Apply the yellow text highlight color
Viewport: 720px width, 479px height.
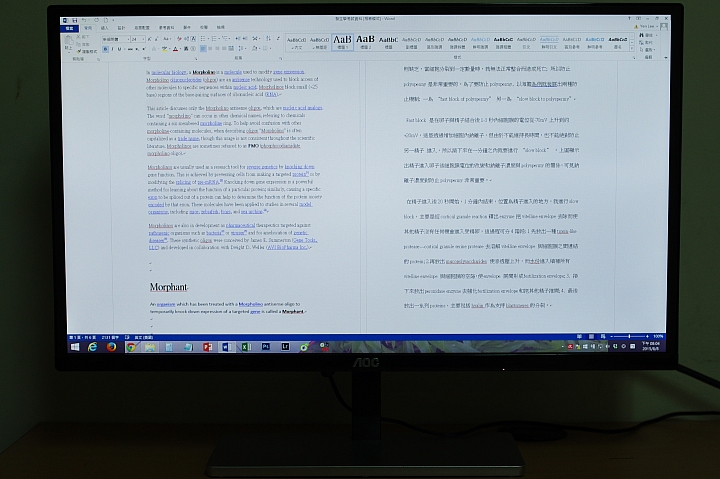click(x=164, y=49)
